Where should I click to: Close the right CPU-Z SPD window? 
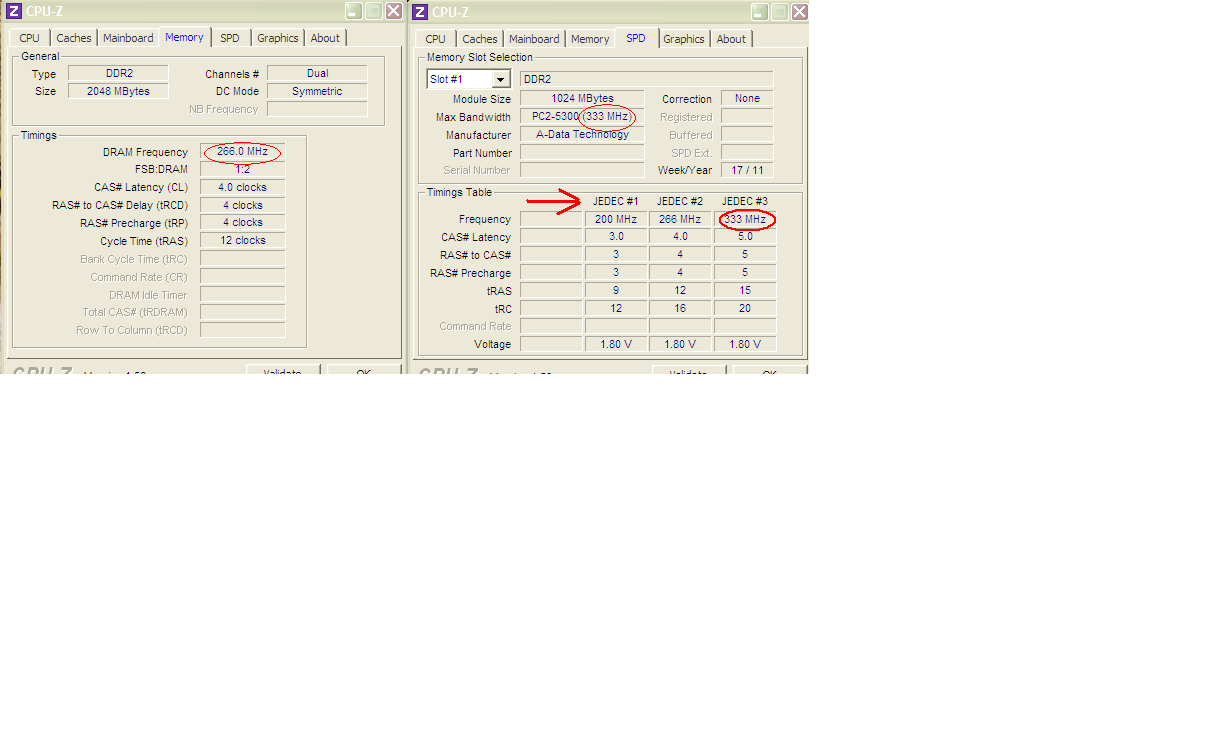coord(800,12)
